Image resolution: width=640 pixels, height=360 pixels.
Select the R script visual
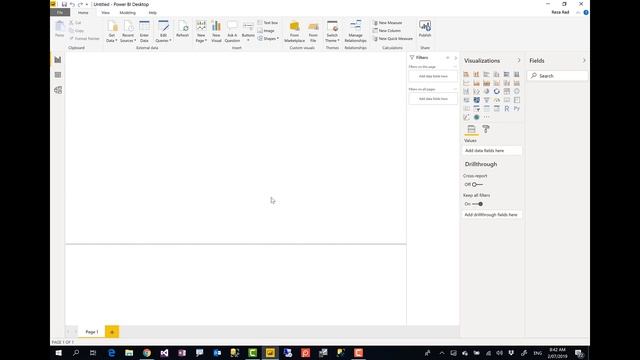point(507,109)
